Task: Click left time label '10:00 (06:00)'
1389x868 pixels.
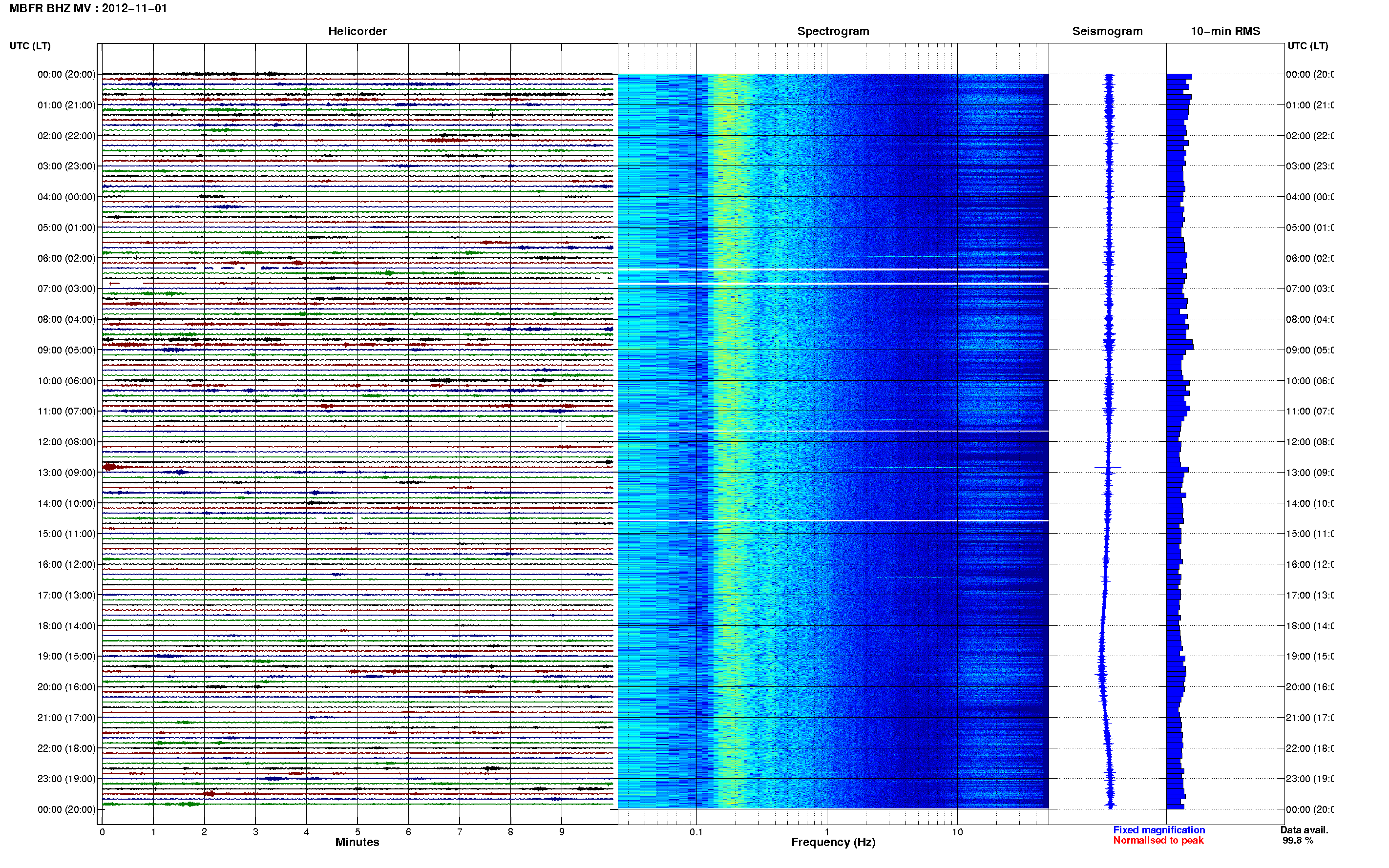Action: click(x=66, y=381)
